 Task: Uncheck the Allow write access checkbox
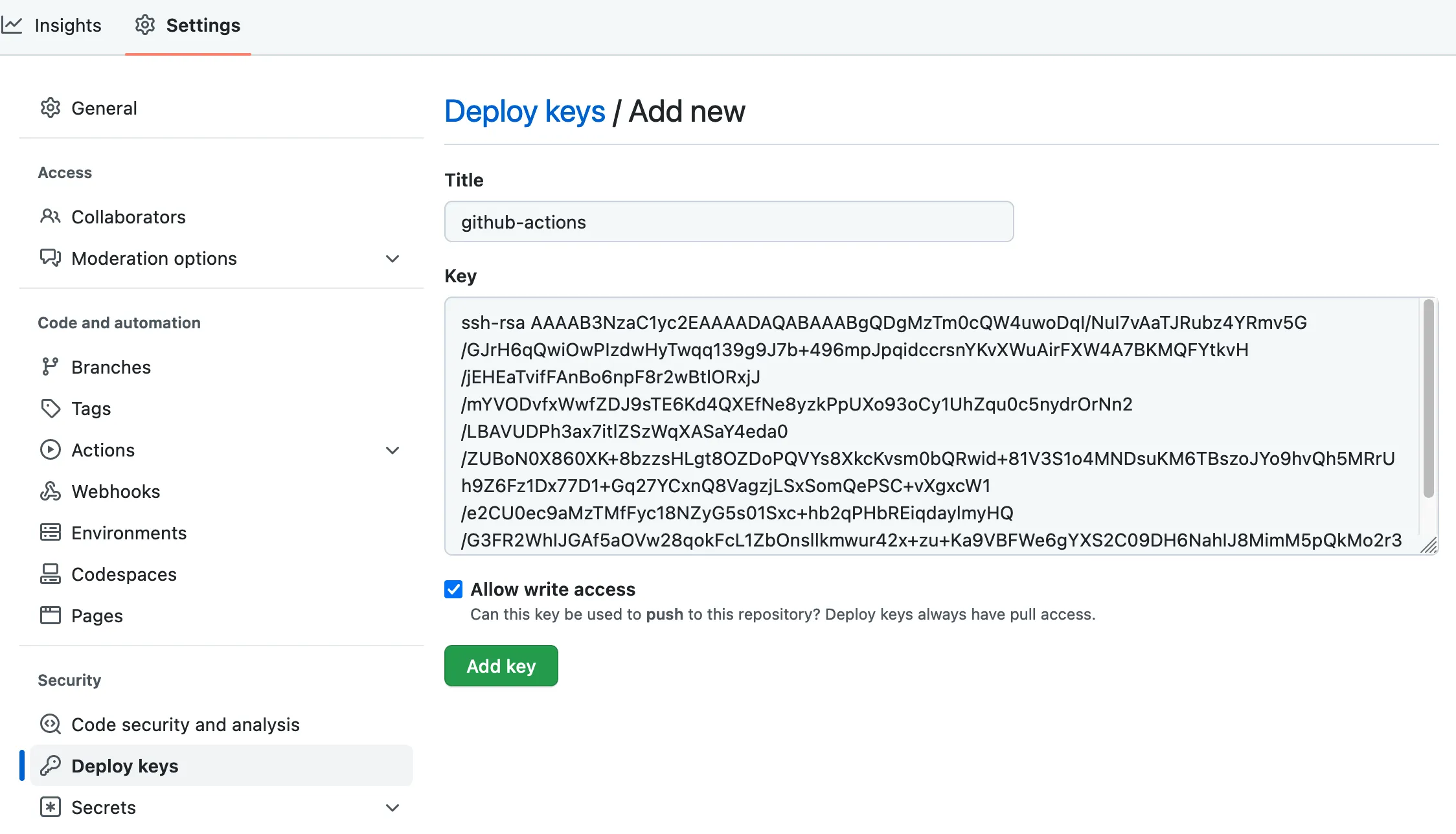click(453, 589)
